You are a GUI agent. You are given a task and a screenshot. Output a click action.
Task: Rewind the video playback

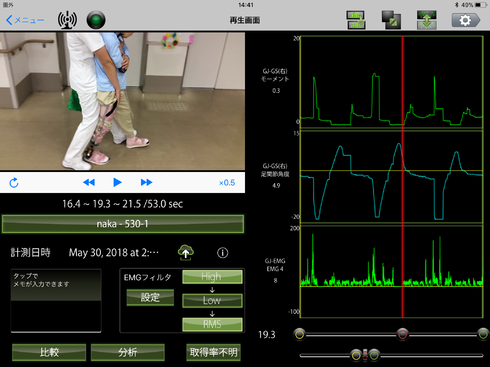click(89, 182)
